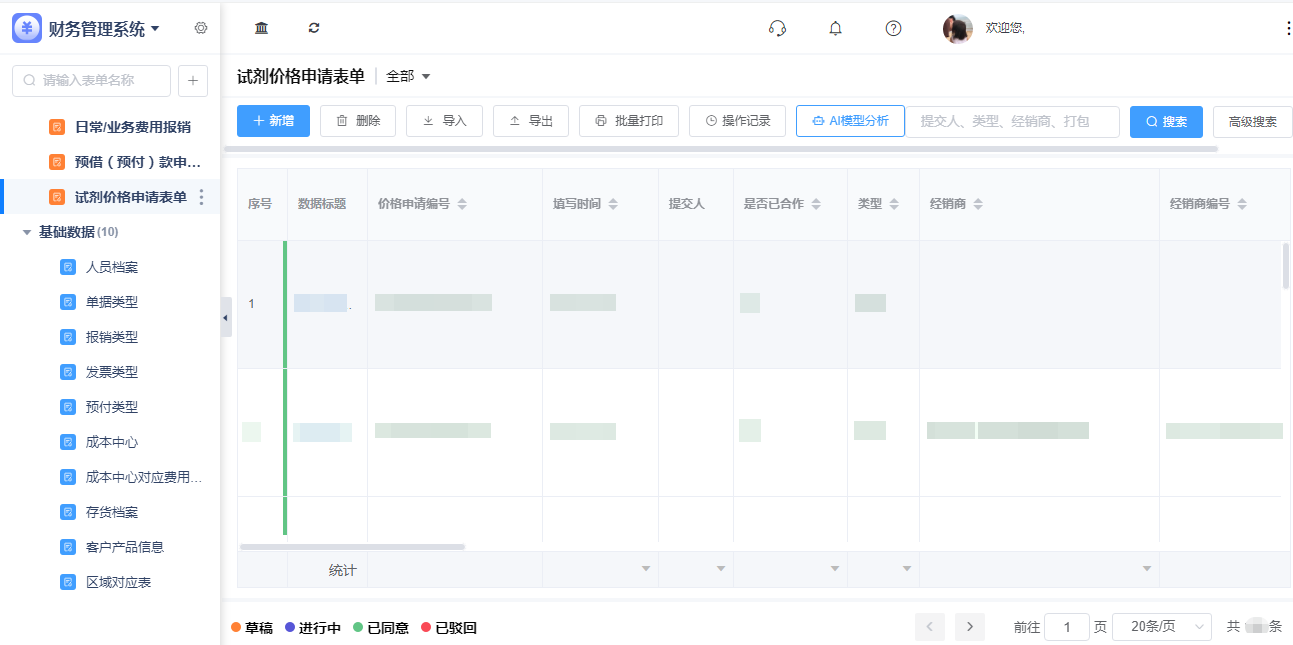Open the 全部 view filter dropdown
This screenshot has width=1293, height=645.
408,76
